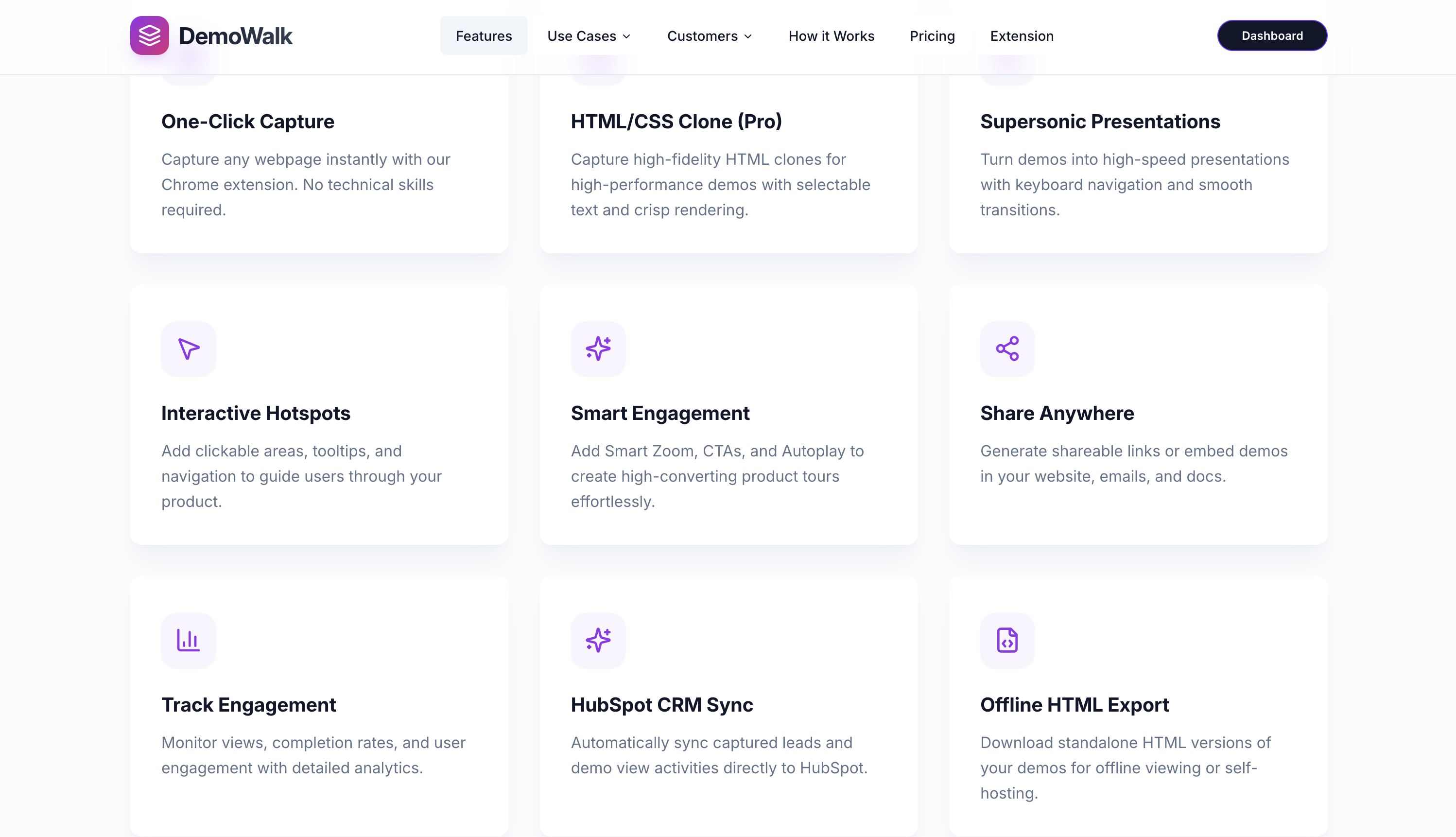Expand the Customers dropdown chevron
This screenshot has width=1456, height=837.
pyautogui.click(x=748, y=36)
